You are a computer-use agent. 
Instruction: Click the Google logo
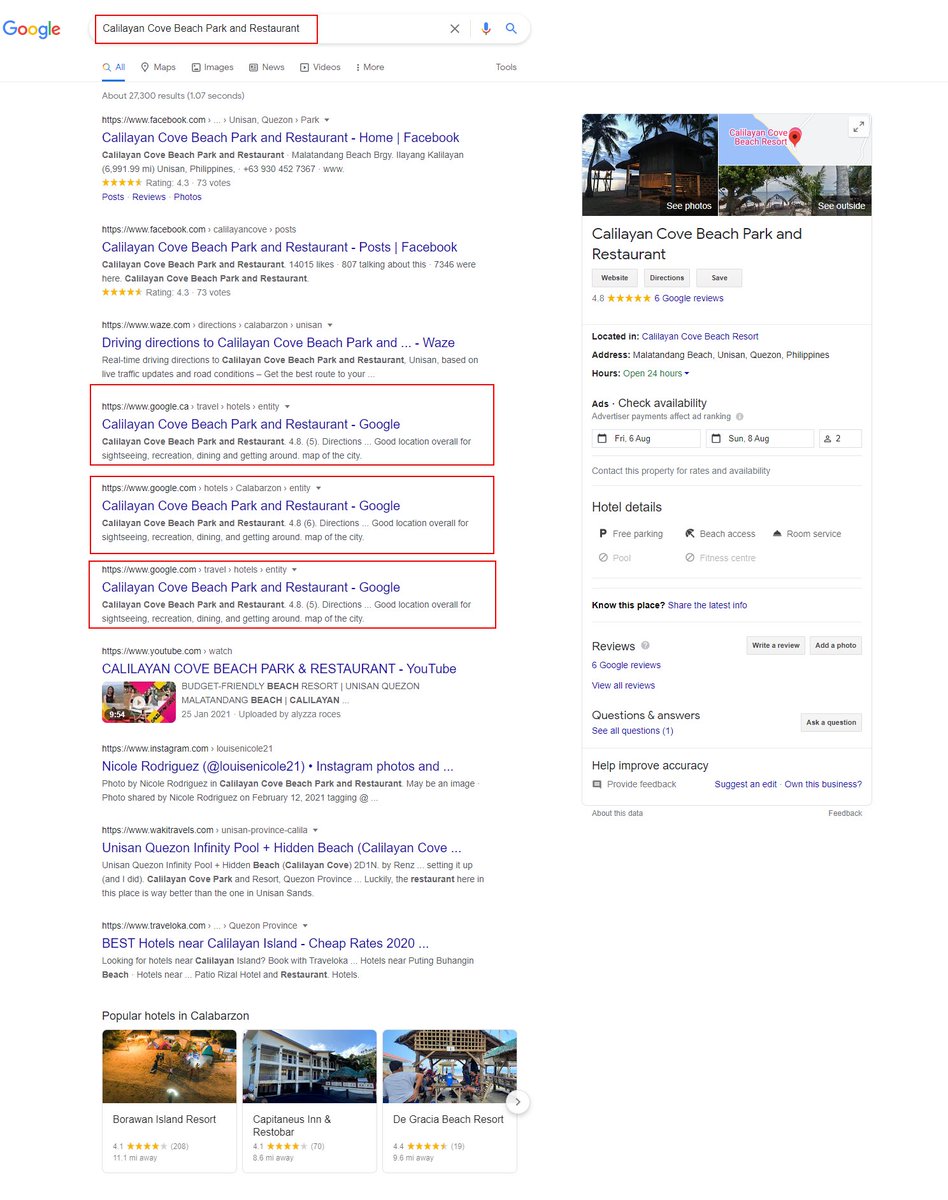pos(31,30)
